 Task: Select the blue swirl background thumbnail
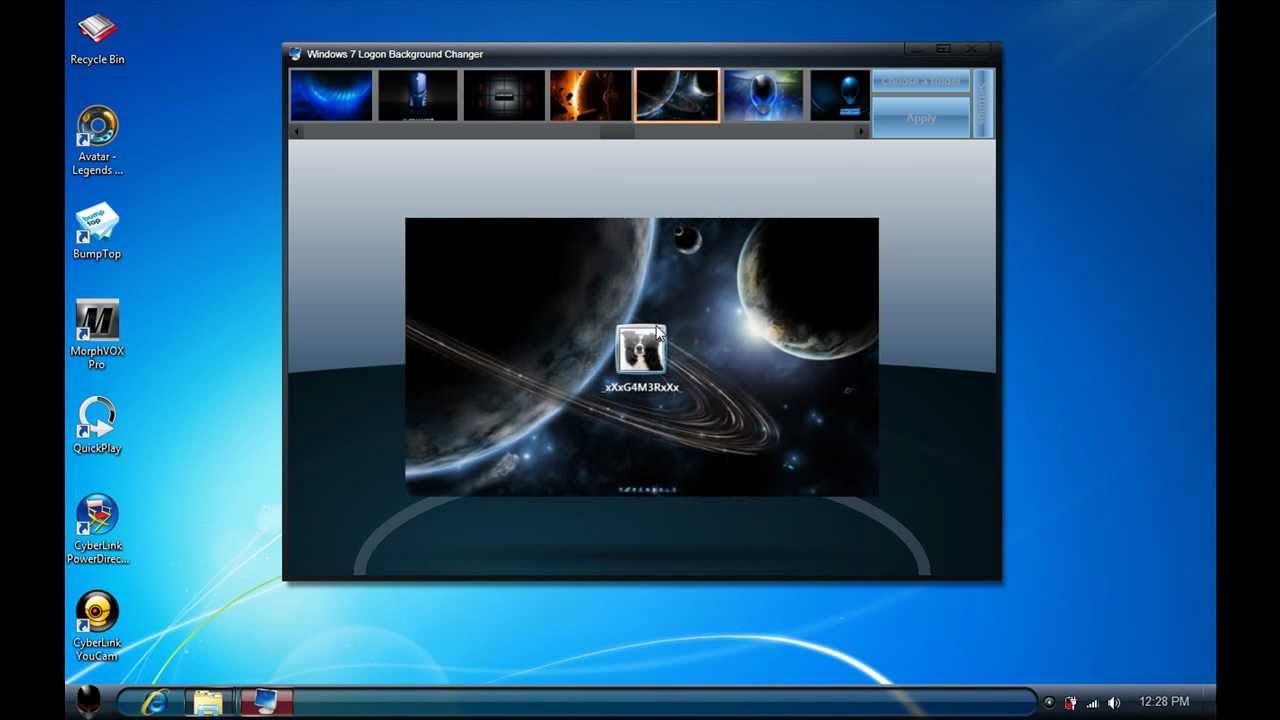point(331,95)
